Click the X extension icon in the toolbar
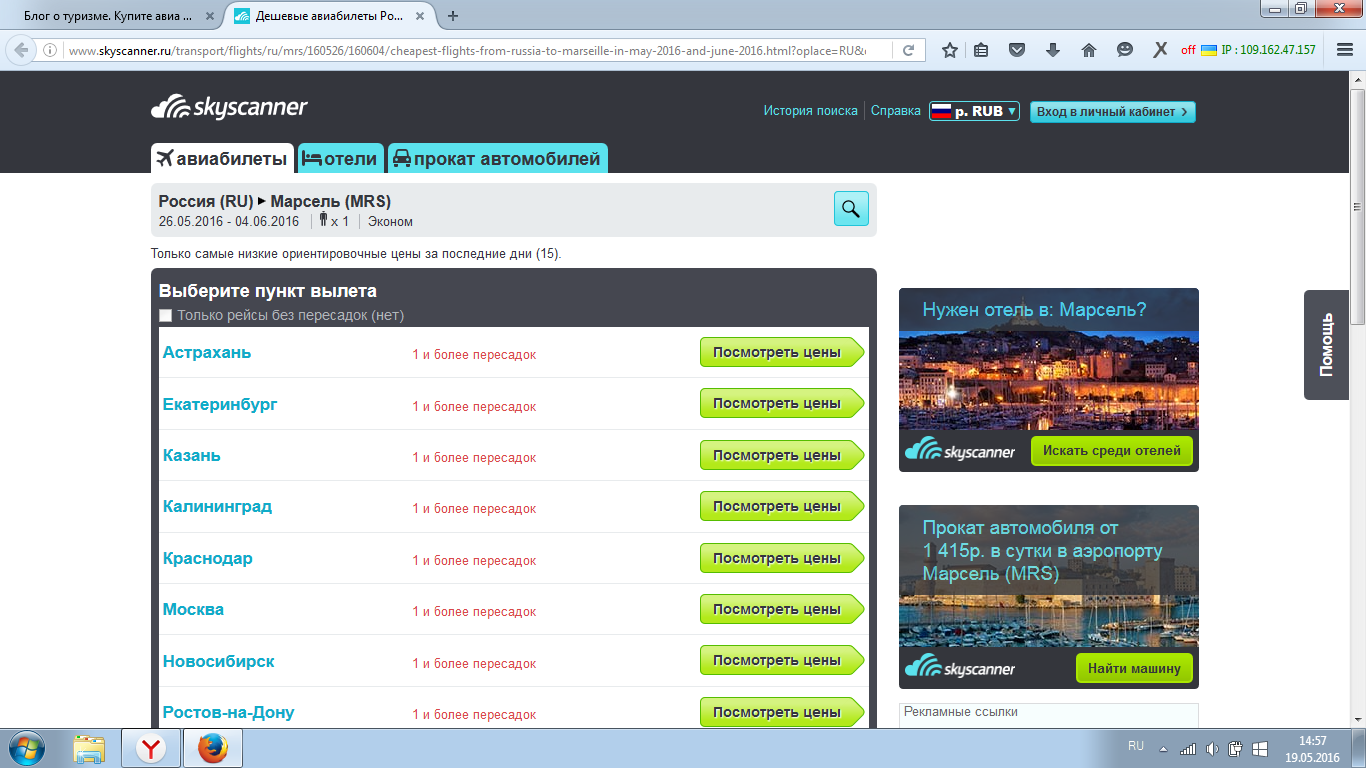The height and width of the screenshot is (768, 1366). [1160, 50]
